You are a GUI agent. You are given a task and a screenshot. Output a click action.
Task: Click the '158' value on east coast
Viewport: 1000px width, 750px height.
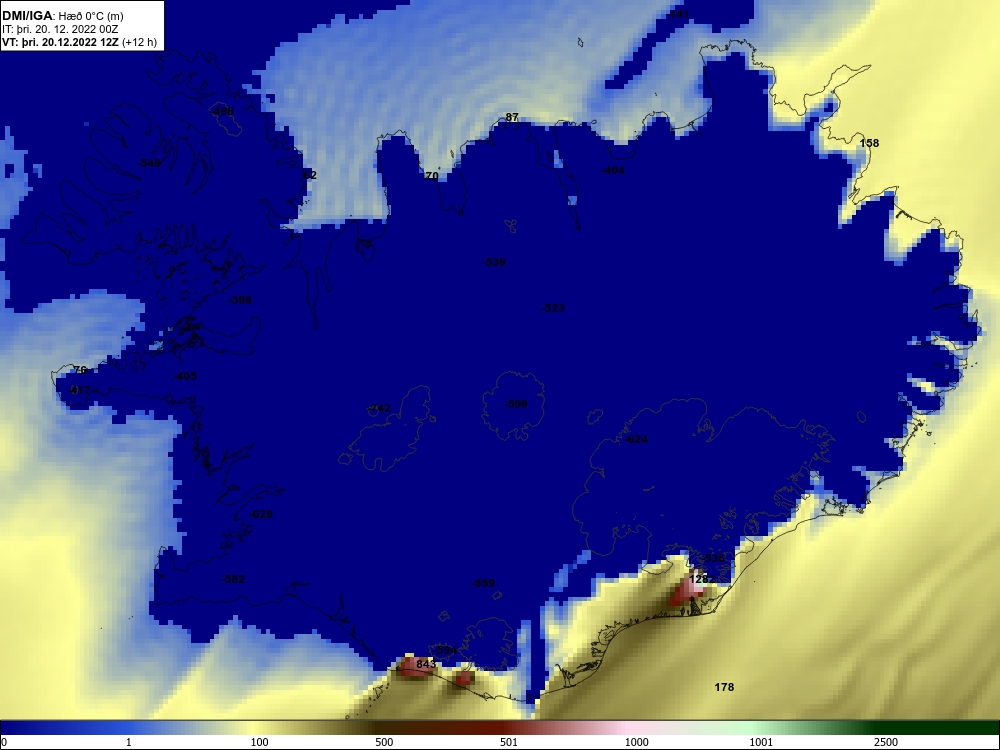tap(869, 143)
